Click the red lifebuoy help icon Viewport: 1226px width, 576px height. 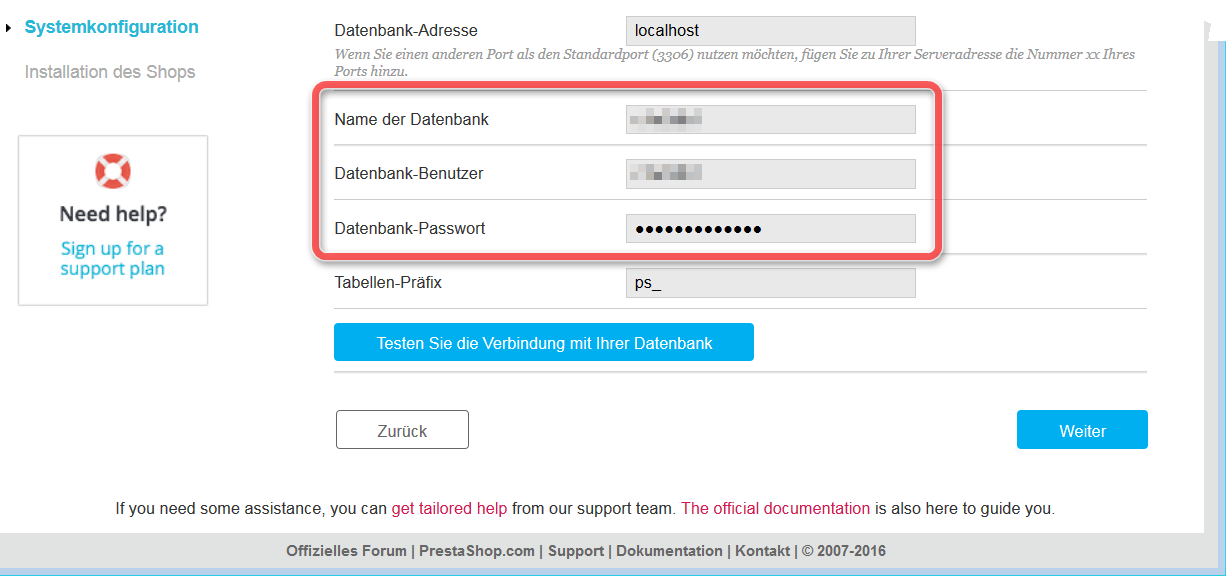[112, 171]
